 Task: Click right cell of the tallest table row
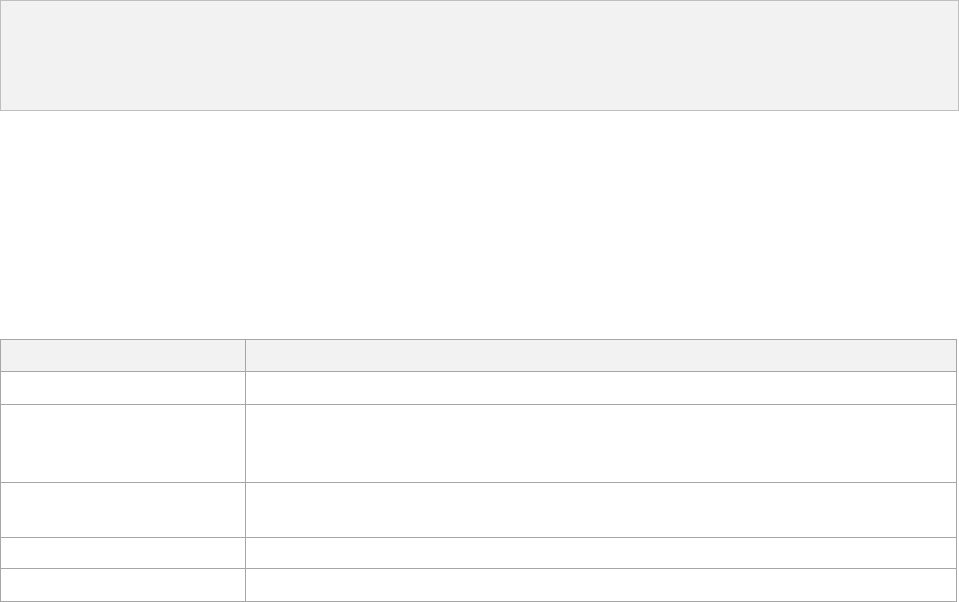[x=601, y=443]
